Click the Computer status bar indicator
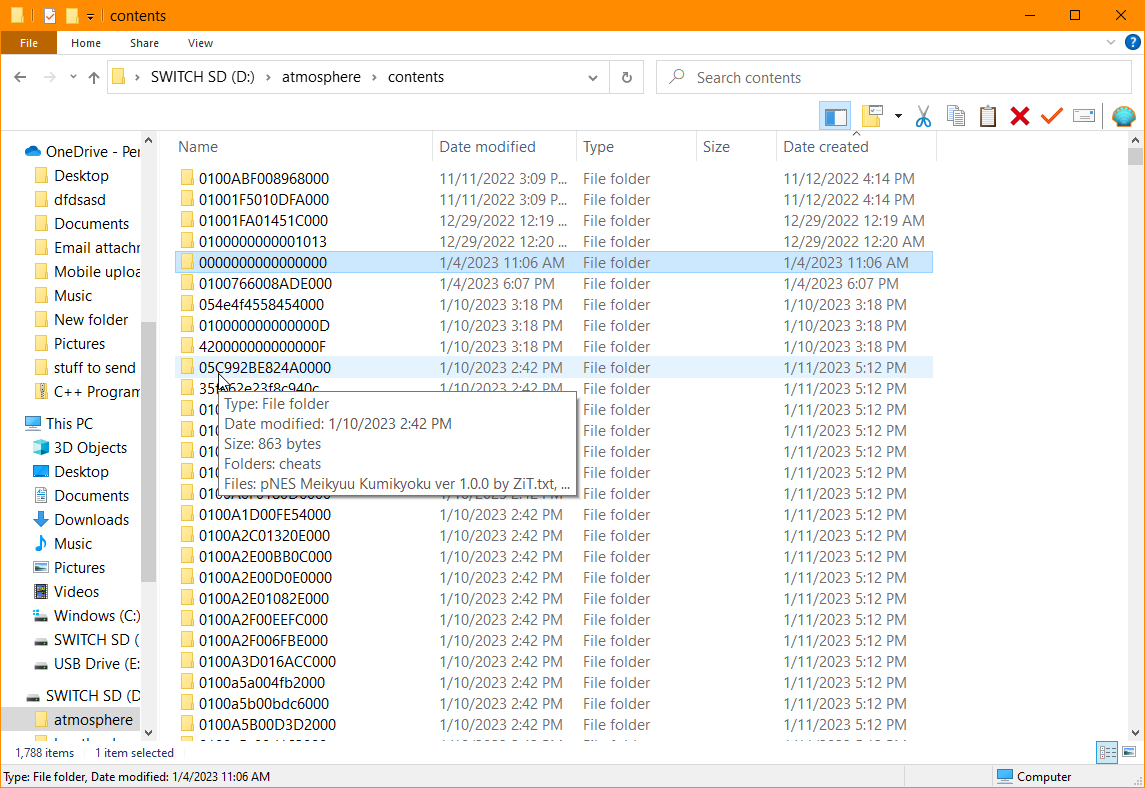Screen dimensions: 1145x788 click(x=1034, y=776)
